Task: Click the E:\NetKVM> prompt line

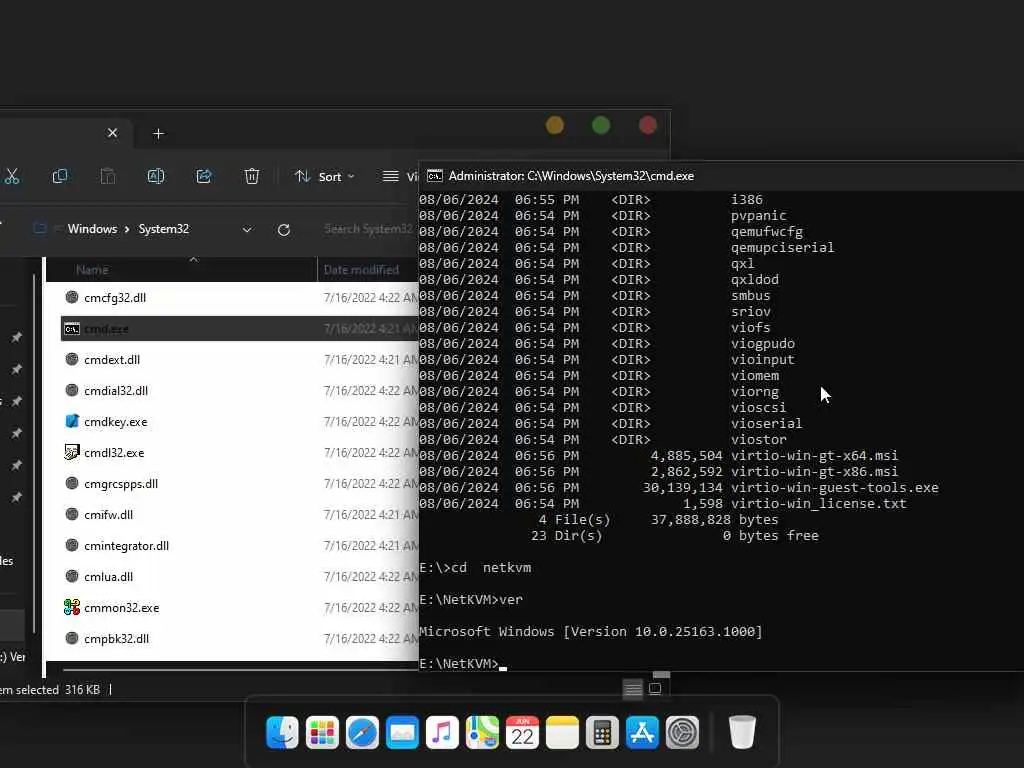Action: [x=462, y=664]
